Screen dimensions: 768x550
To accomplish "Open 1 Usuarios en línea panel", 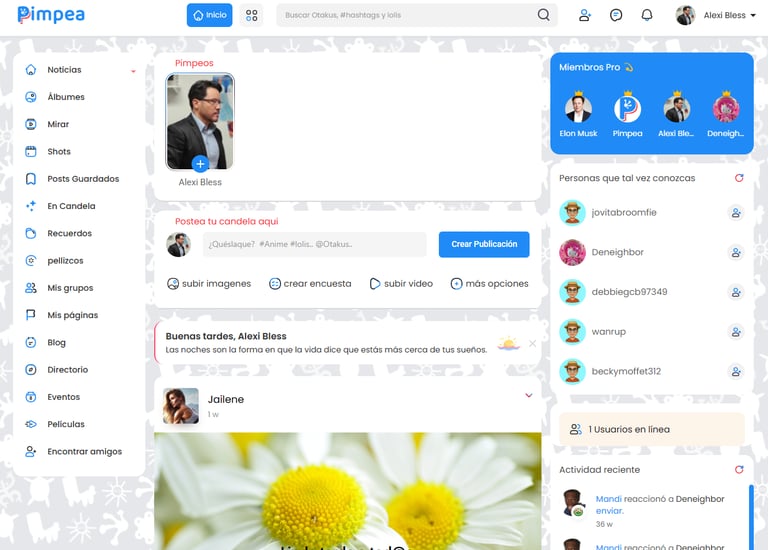I will (x=651, y=430).
